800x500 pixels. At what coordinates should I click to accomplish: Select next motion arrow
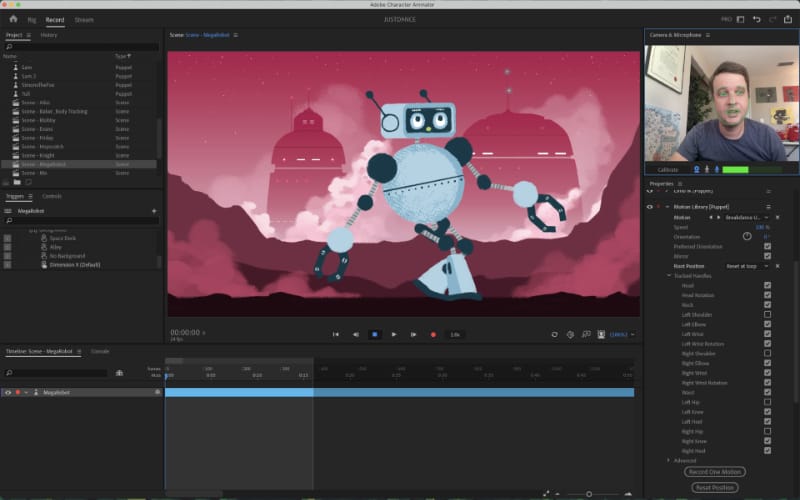(x=718, y=217)
